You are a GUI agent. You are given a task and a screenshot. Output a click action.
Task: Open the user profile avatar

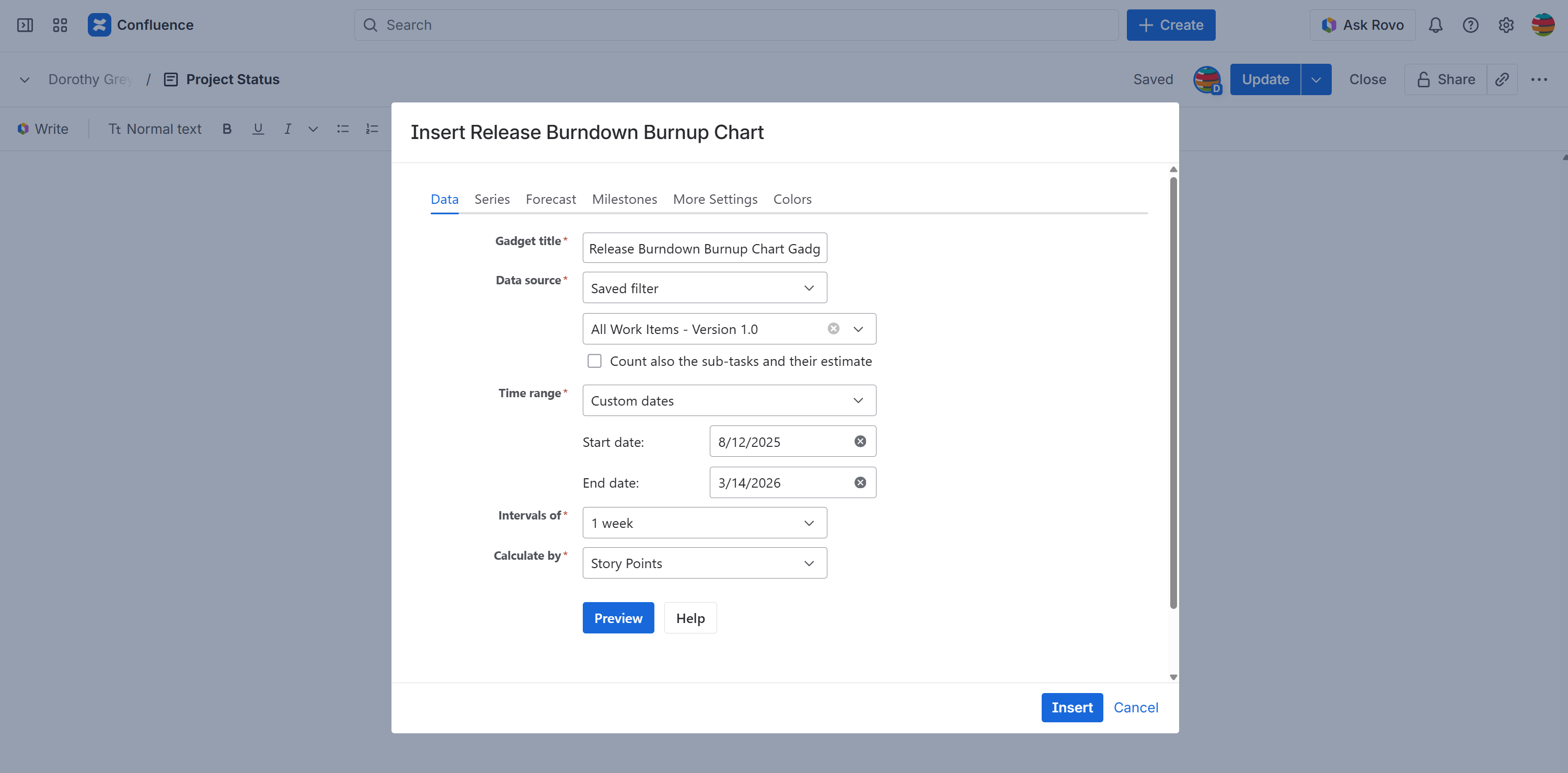pos(1542,25)
